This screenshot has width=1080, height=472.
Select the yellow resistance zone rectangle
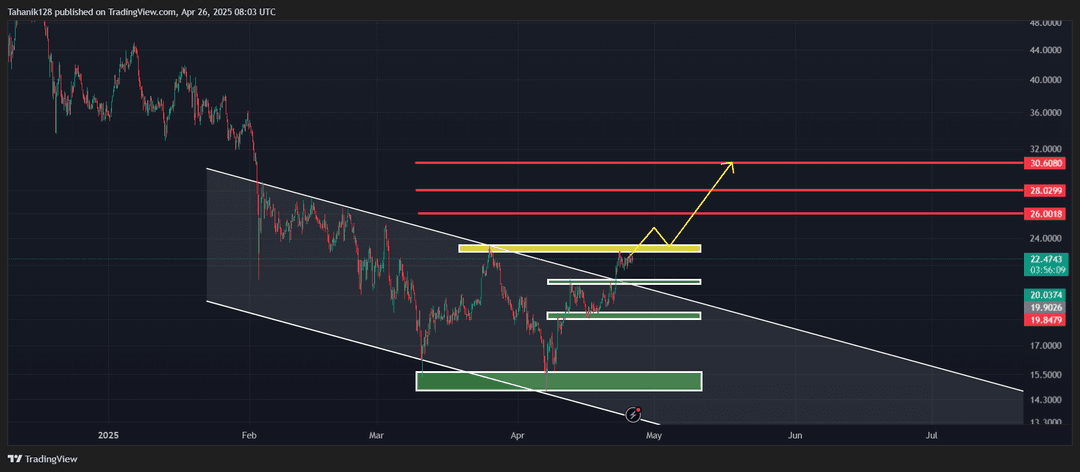(x=580, y=248)
